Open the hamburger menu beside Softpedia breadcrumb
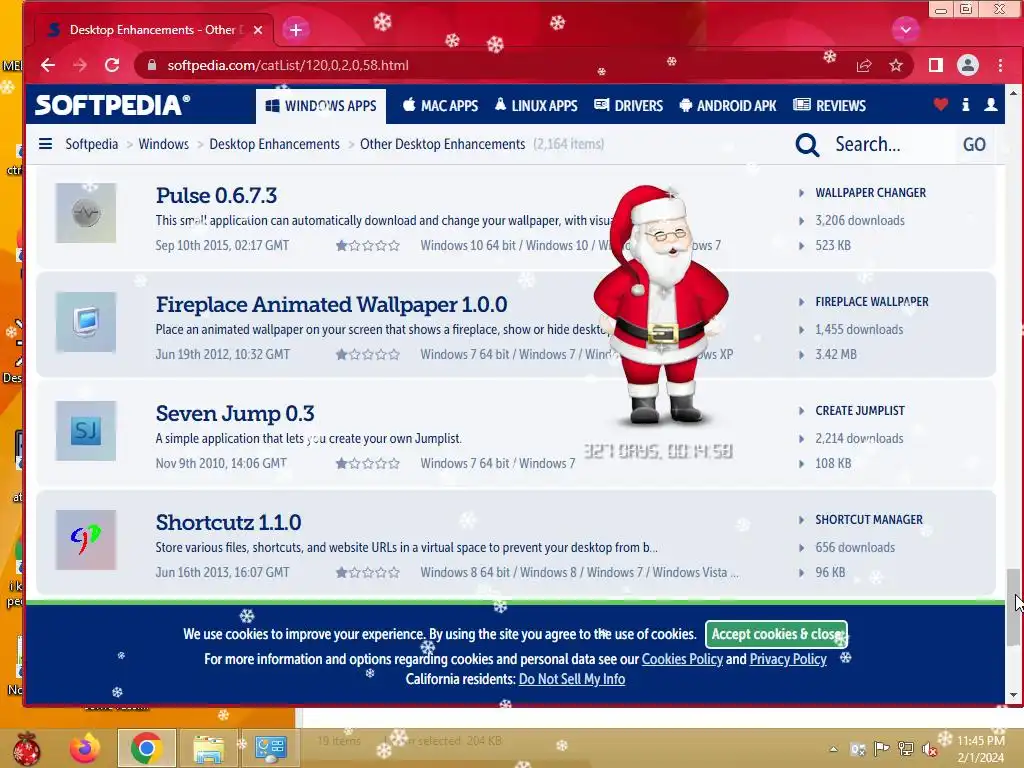This screenshot has width=1024, height=768. coord(45,144)
